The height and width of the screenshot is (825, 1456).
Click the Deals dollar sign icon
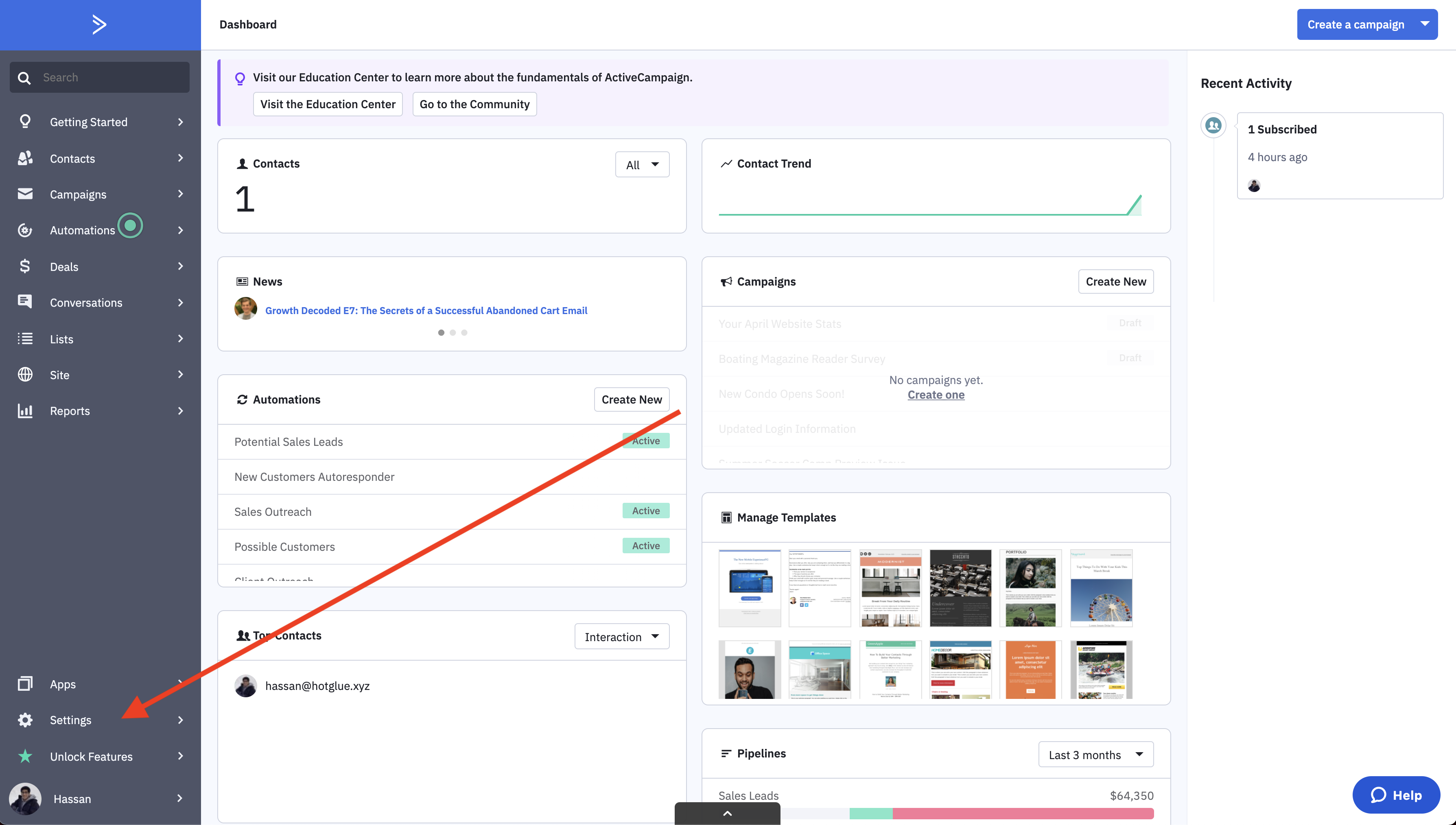(25, 266)
